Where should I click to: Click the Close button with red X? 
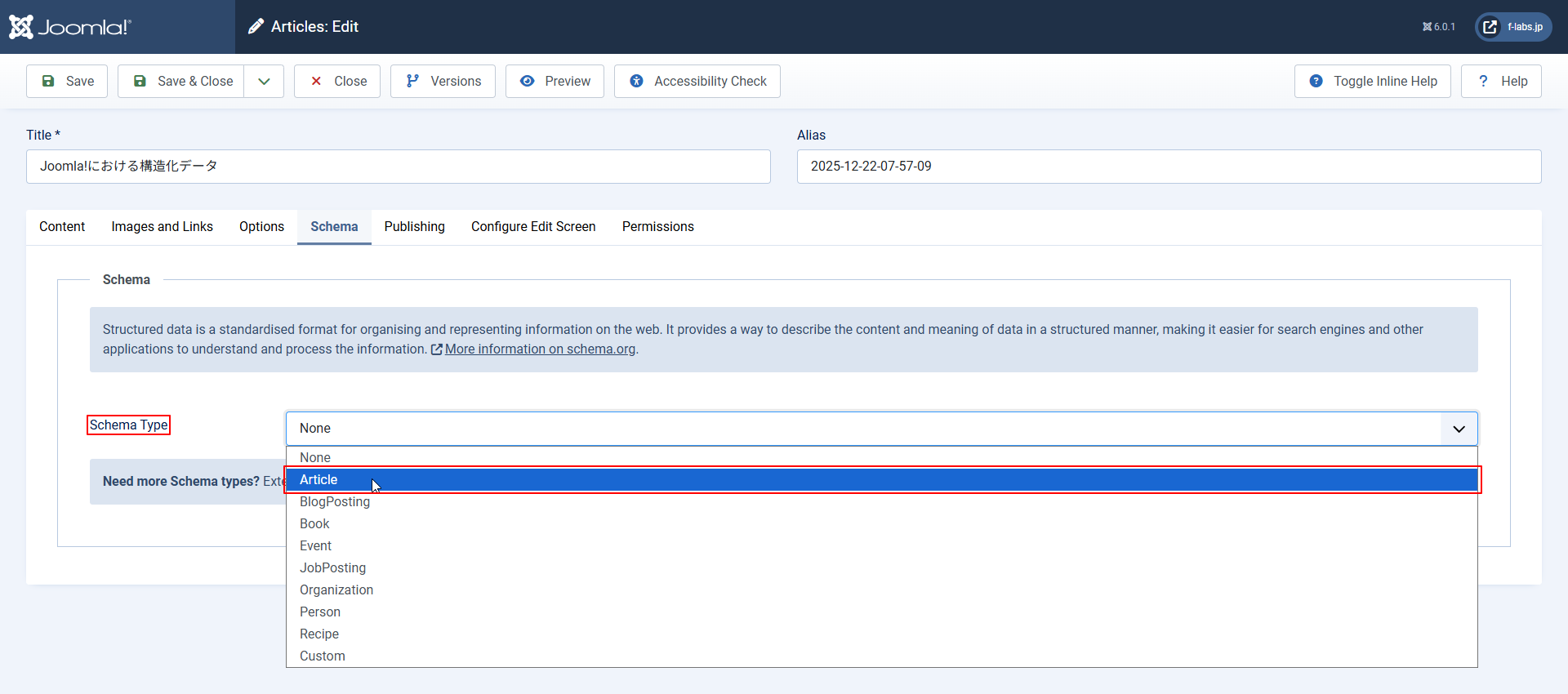coord(337,81)
